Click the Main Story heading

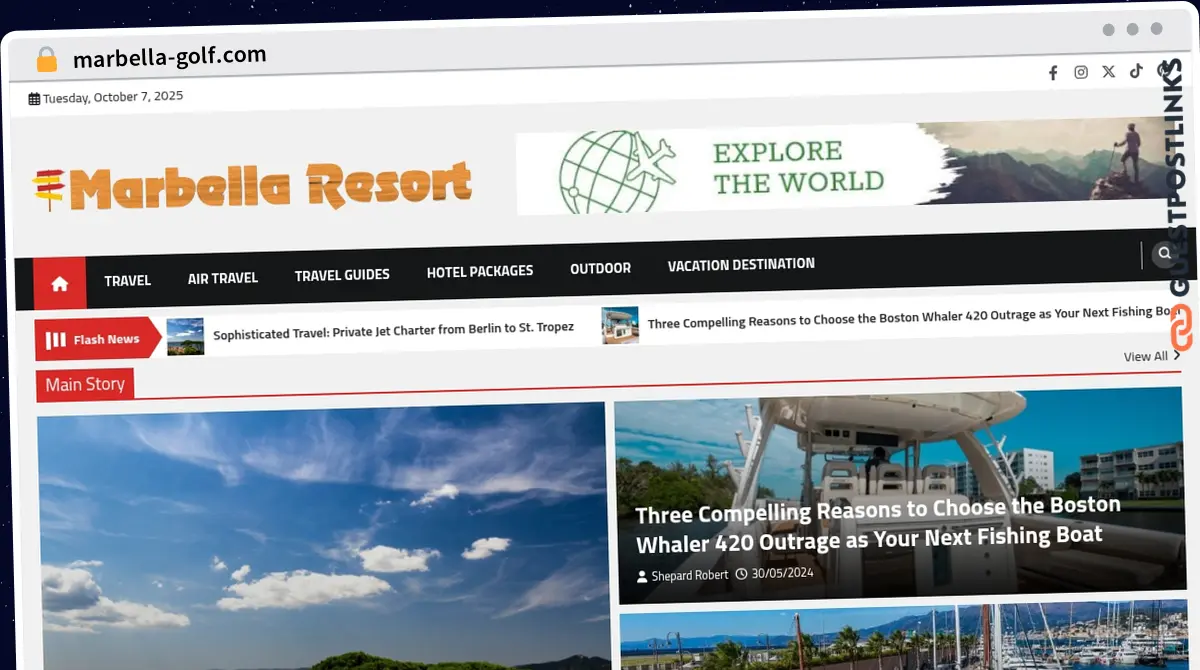pyautogui.click(x=85, y=384)
